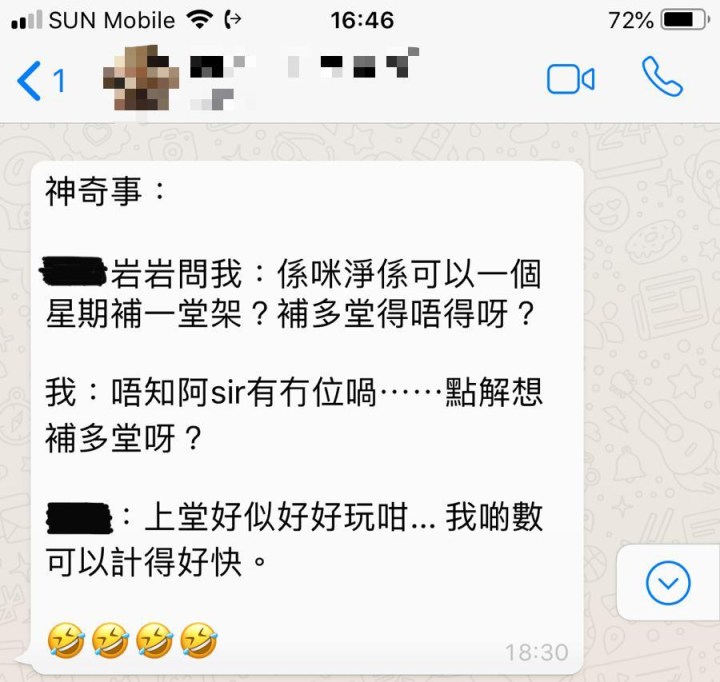Tap the Wi-Fi icon in status bar
This screenshot has height=682, width=720.
coord(199,20)
